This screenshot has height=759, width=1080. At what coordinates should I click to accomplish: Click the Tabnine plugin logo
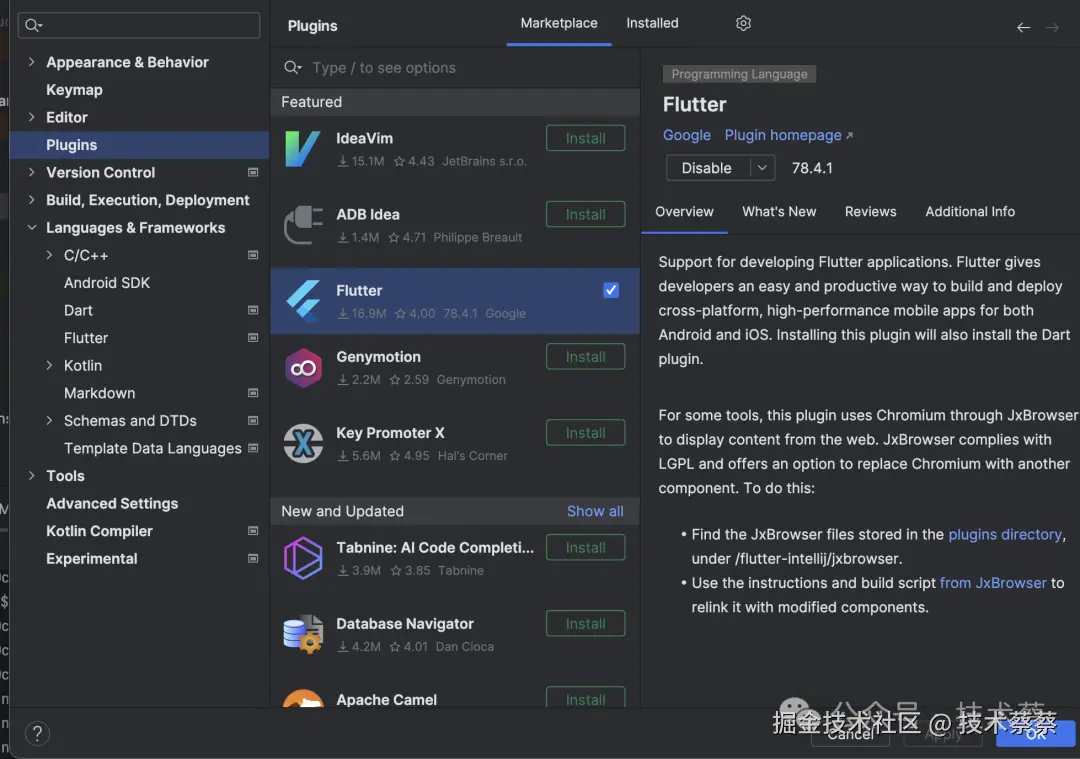point(303,558)
